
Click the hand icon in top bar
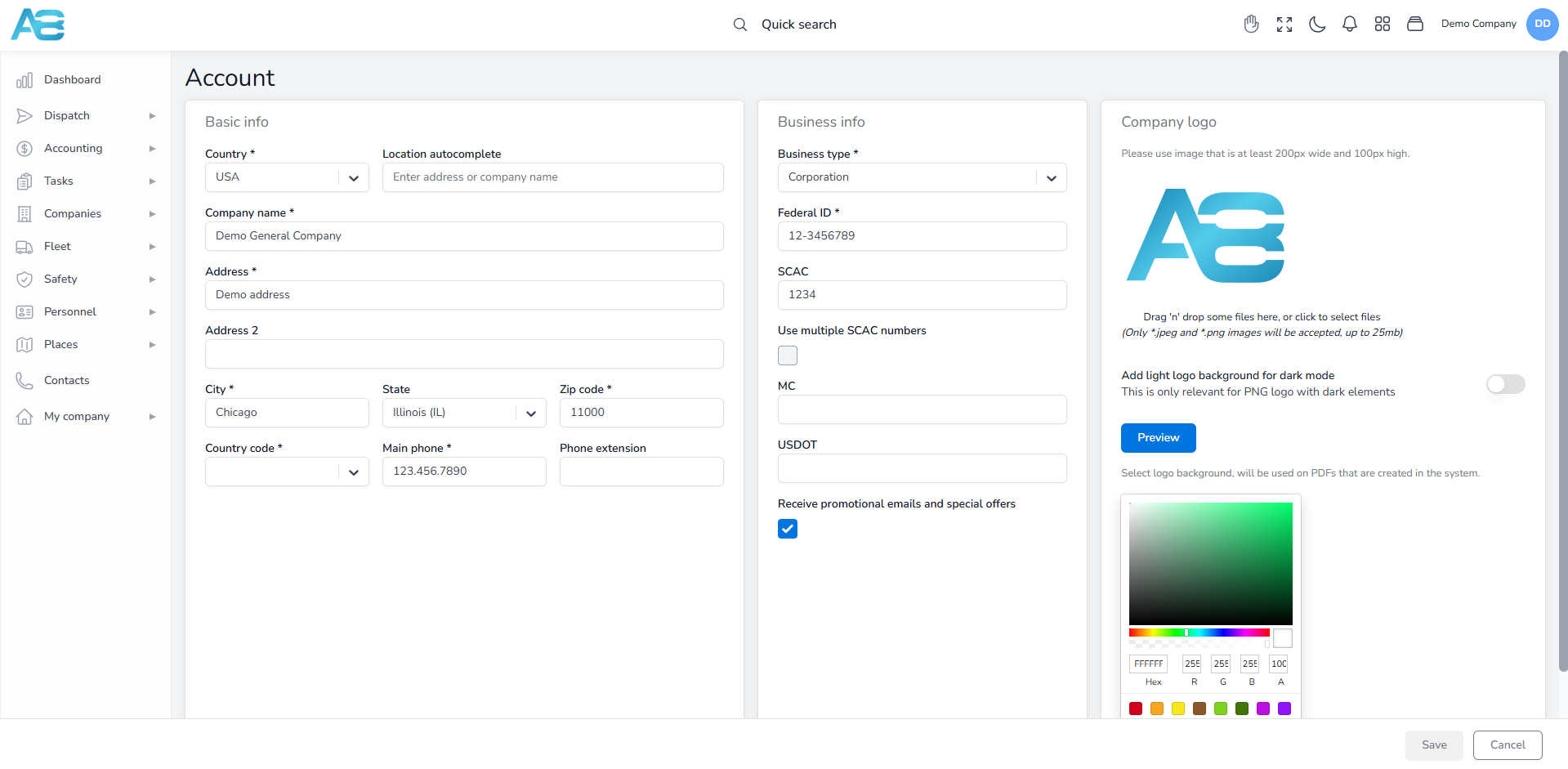click(1252, 24)
